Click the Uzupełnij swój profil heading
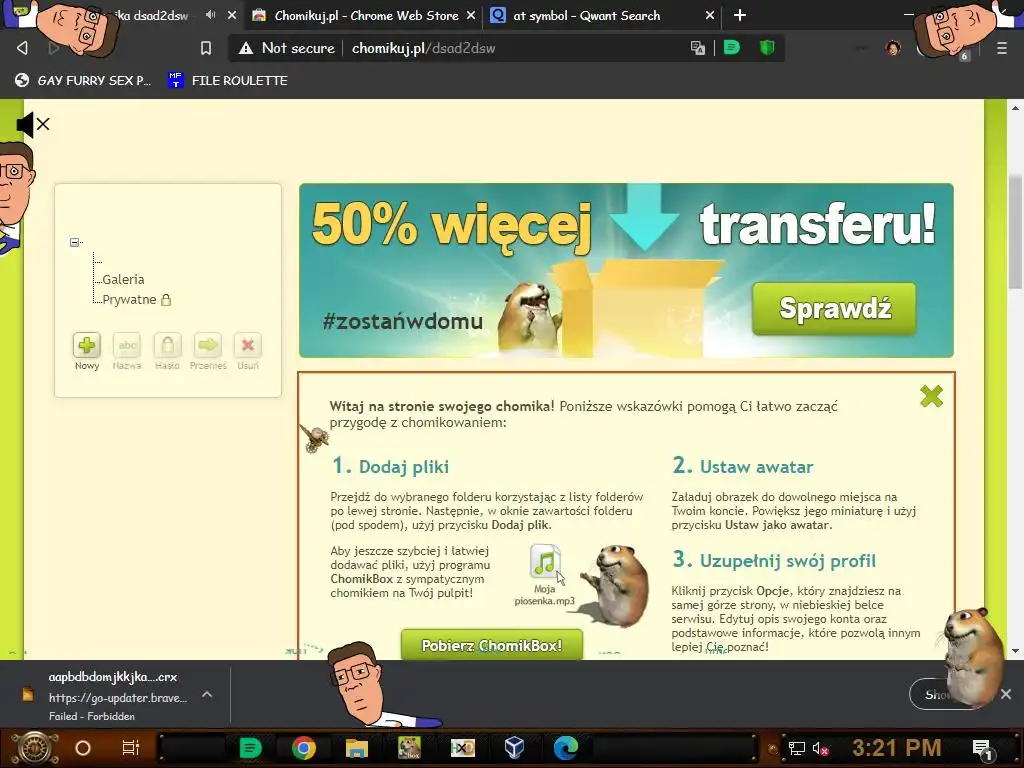 point(788,561)
